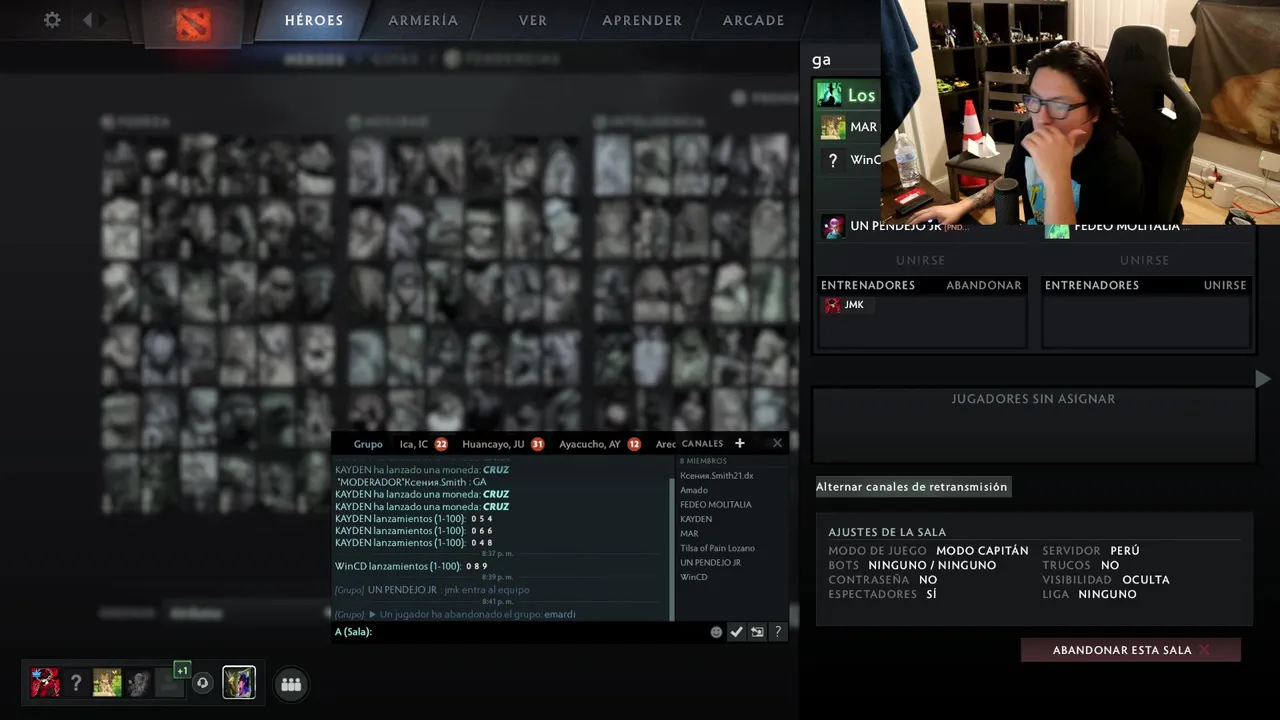Click MAR player avatar in team
Image resolution: width=1280 pixels, height=720 pixels.
(833, 127)
